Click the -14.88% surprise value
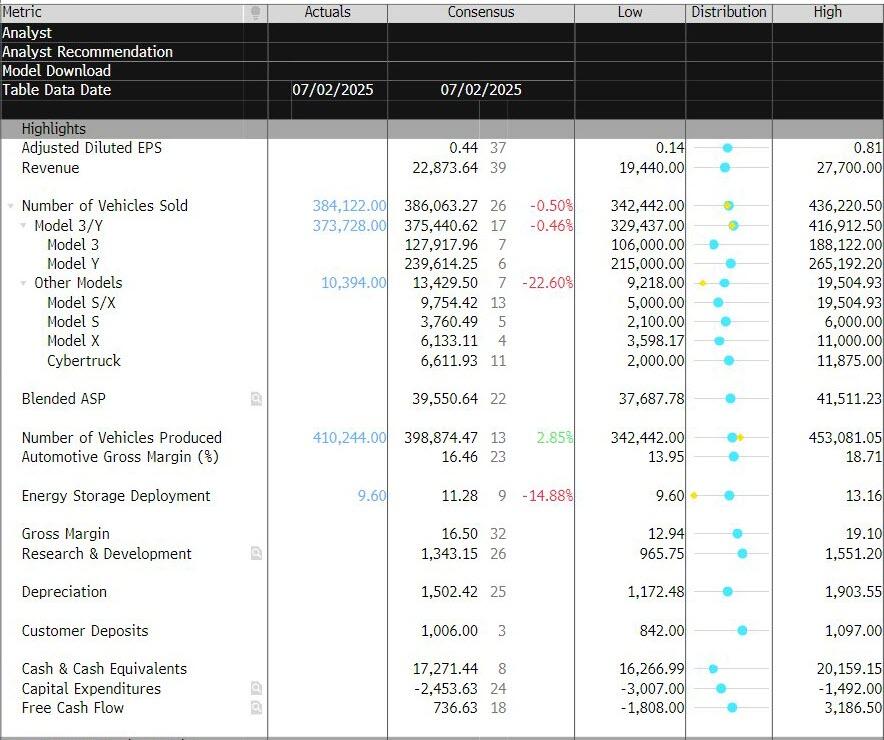This screenshot has height=740, width=884. [x=547, y=495]
